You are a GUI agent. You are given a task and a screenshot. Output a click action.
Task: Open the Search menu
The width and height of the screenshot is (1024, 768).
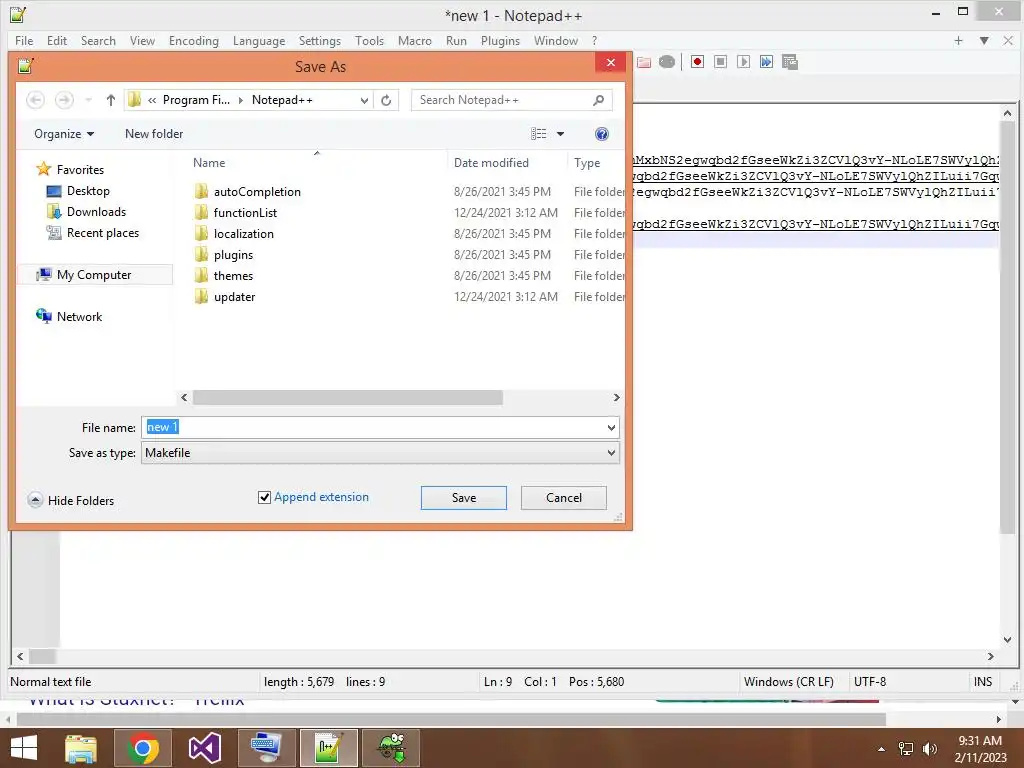(x=98, y=40)
